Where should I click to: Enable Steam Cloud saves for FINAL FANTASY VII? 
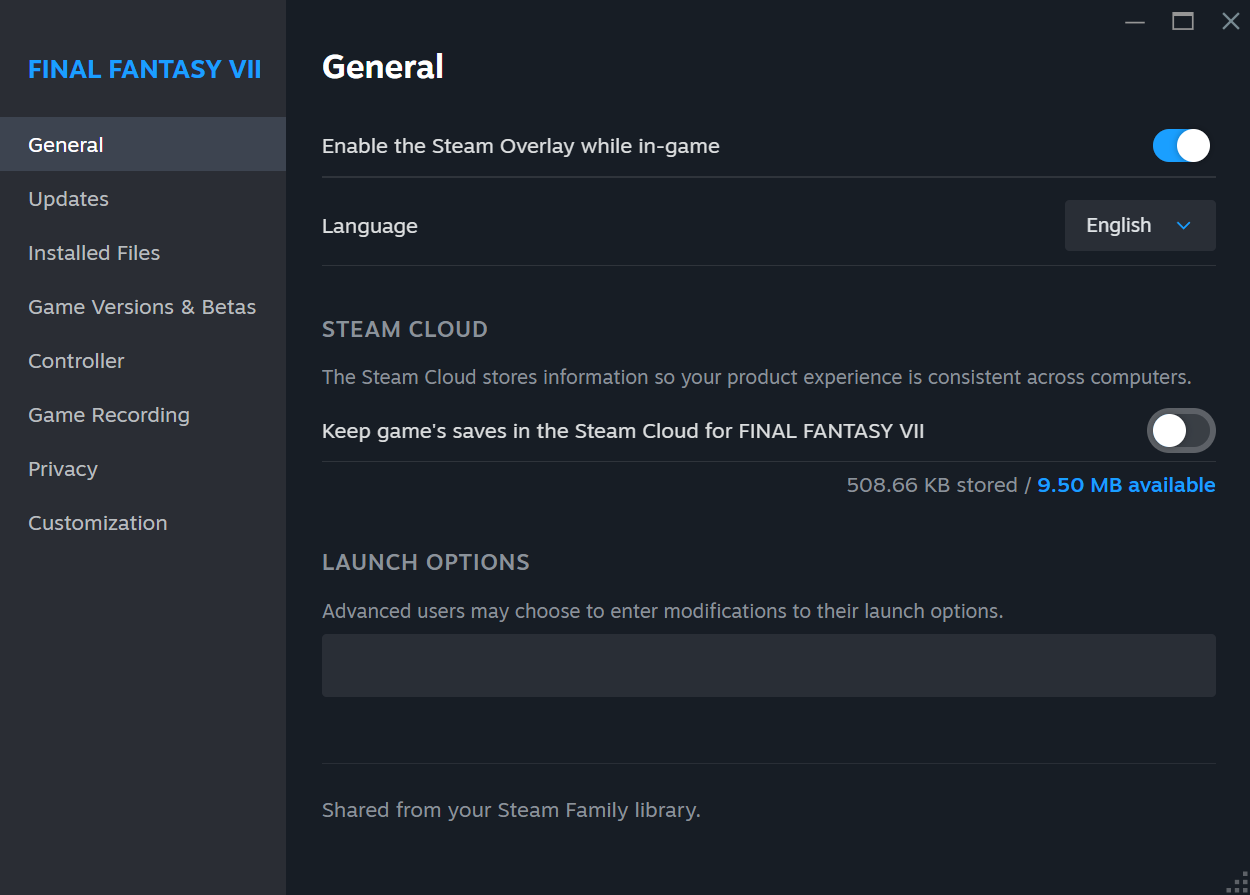coord(1181,431)
